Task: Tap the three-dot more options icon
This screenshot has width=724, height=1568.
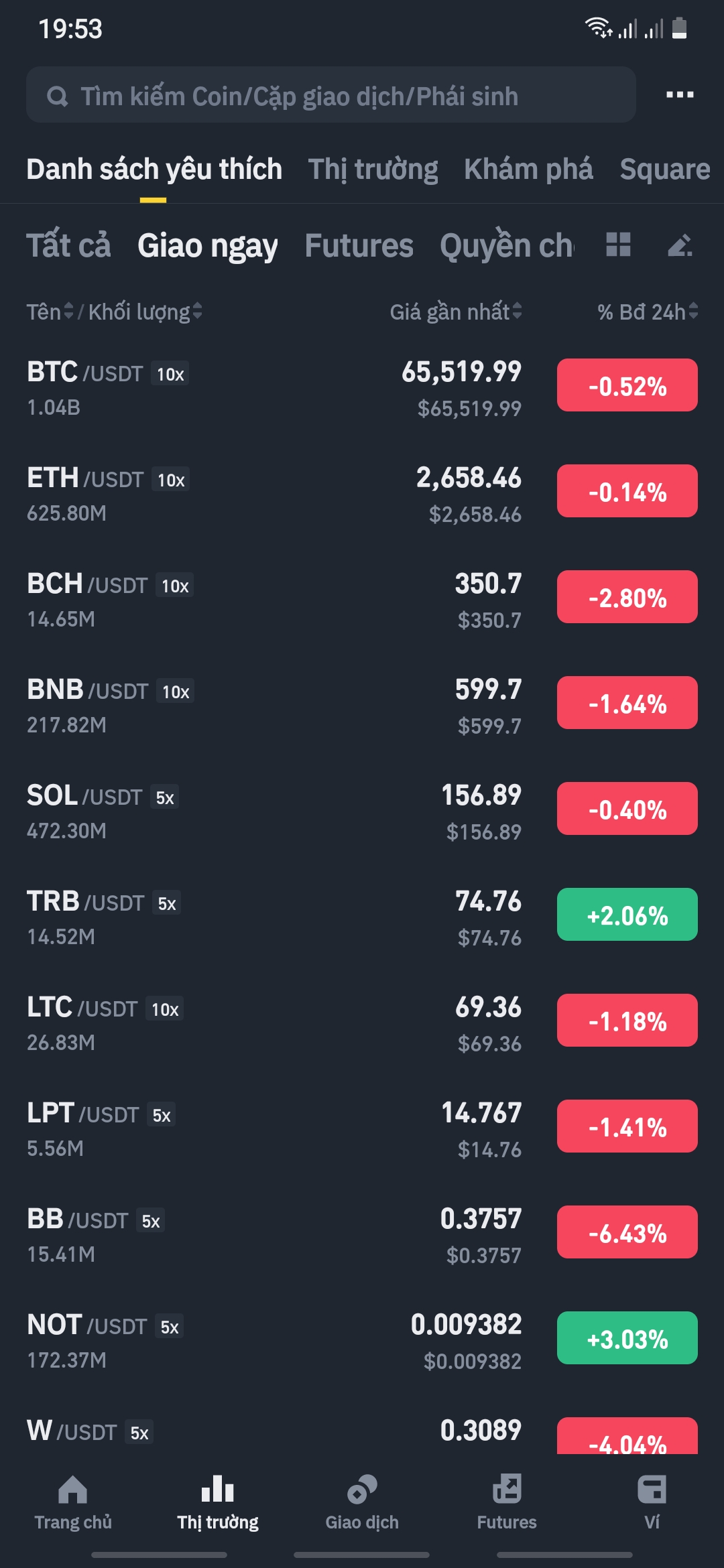Action: [679, 94]
